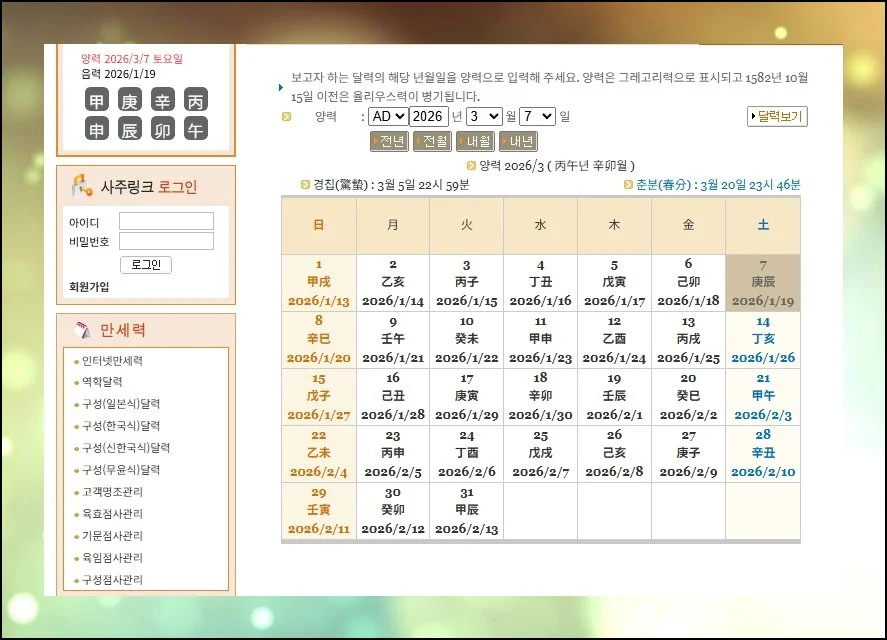Click the 전월 previous month button
The width and height of the screenshot is (887, 640).
pos(432,141)
